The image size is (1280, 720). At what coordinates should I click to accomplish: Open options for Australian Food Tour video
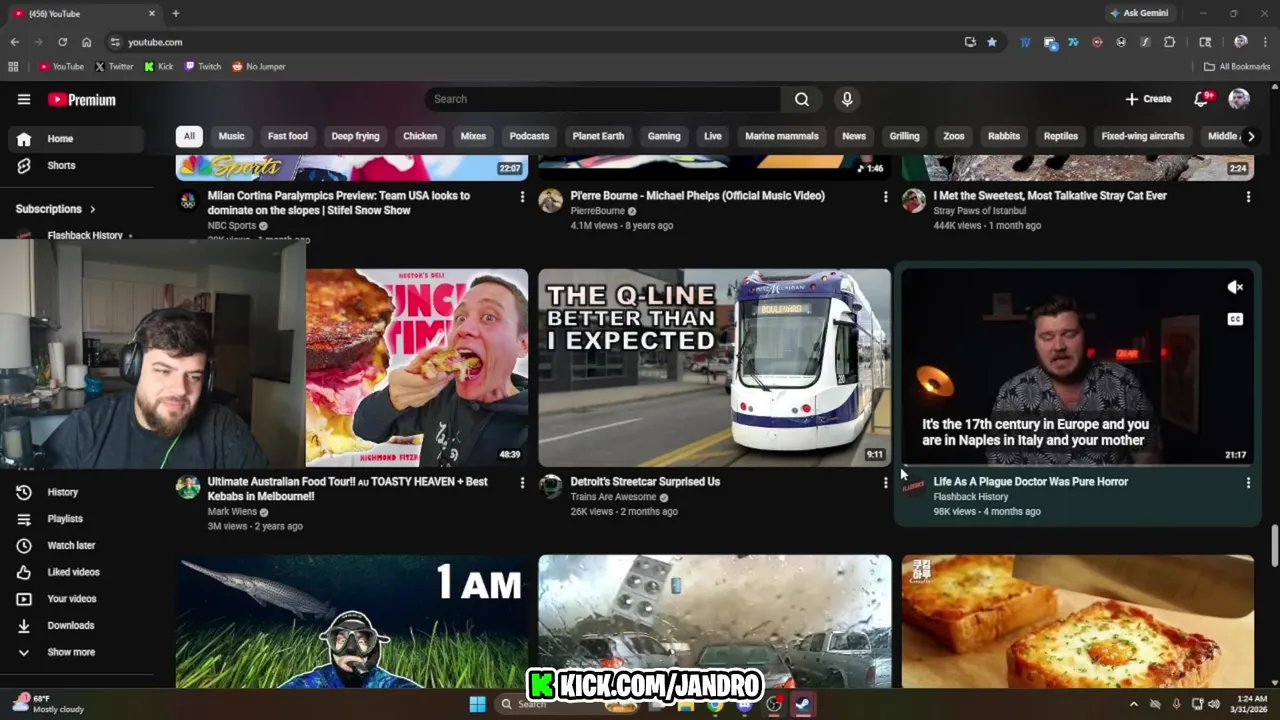pyautogui.click(x=521, y=483)
